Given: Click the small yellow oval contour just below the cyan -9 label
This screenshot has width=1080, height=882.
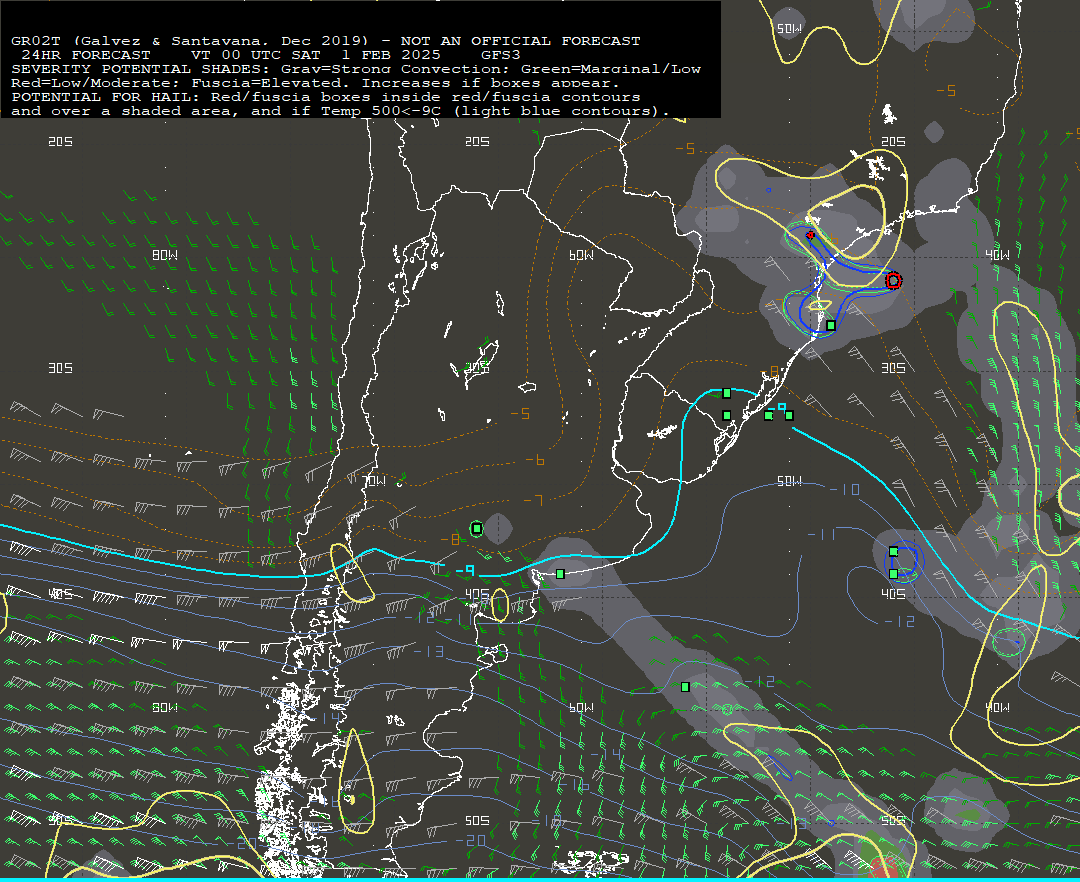Looking at the screenshot, I should 499,605.
